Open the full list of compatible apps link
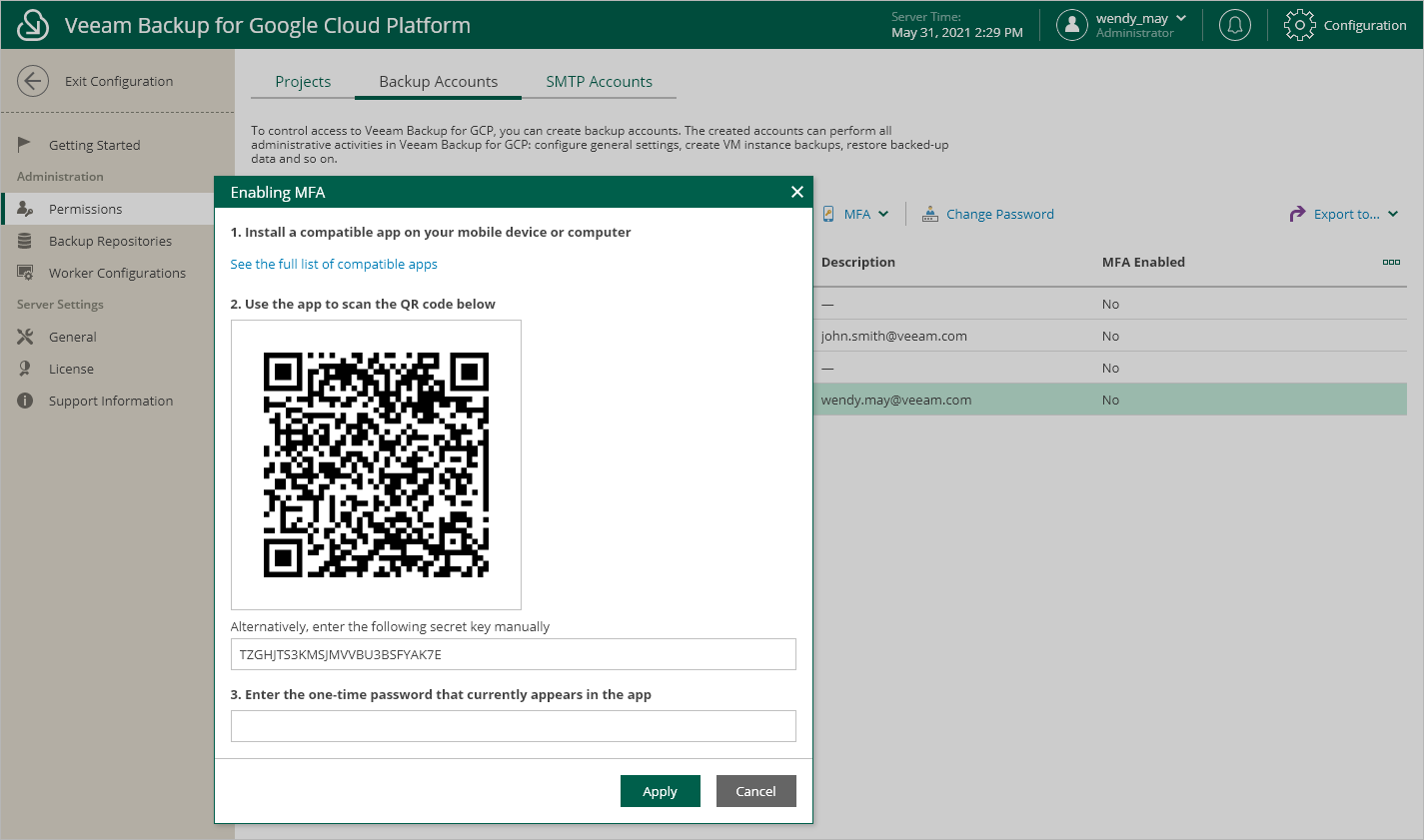The image size is (1424, 840). (334, 264)
